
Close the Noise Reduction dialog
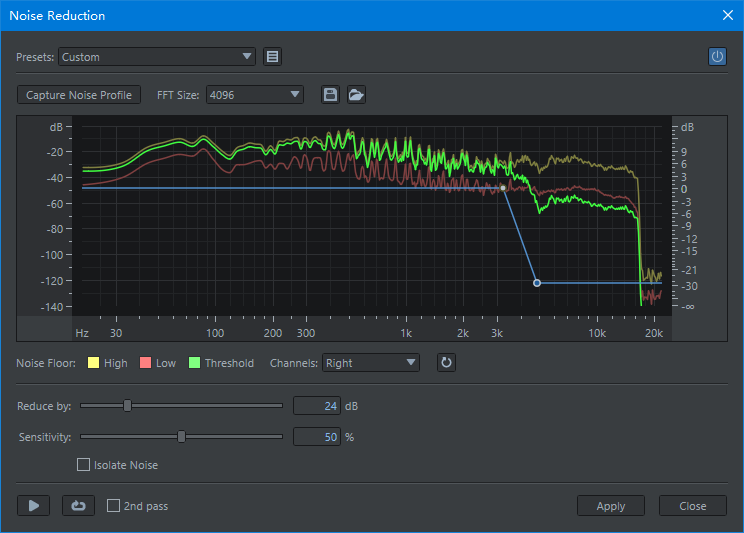click(727, 15)
